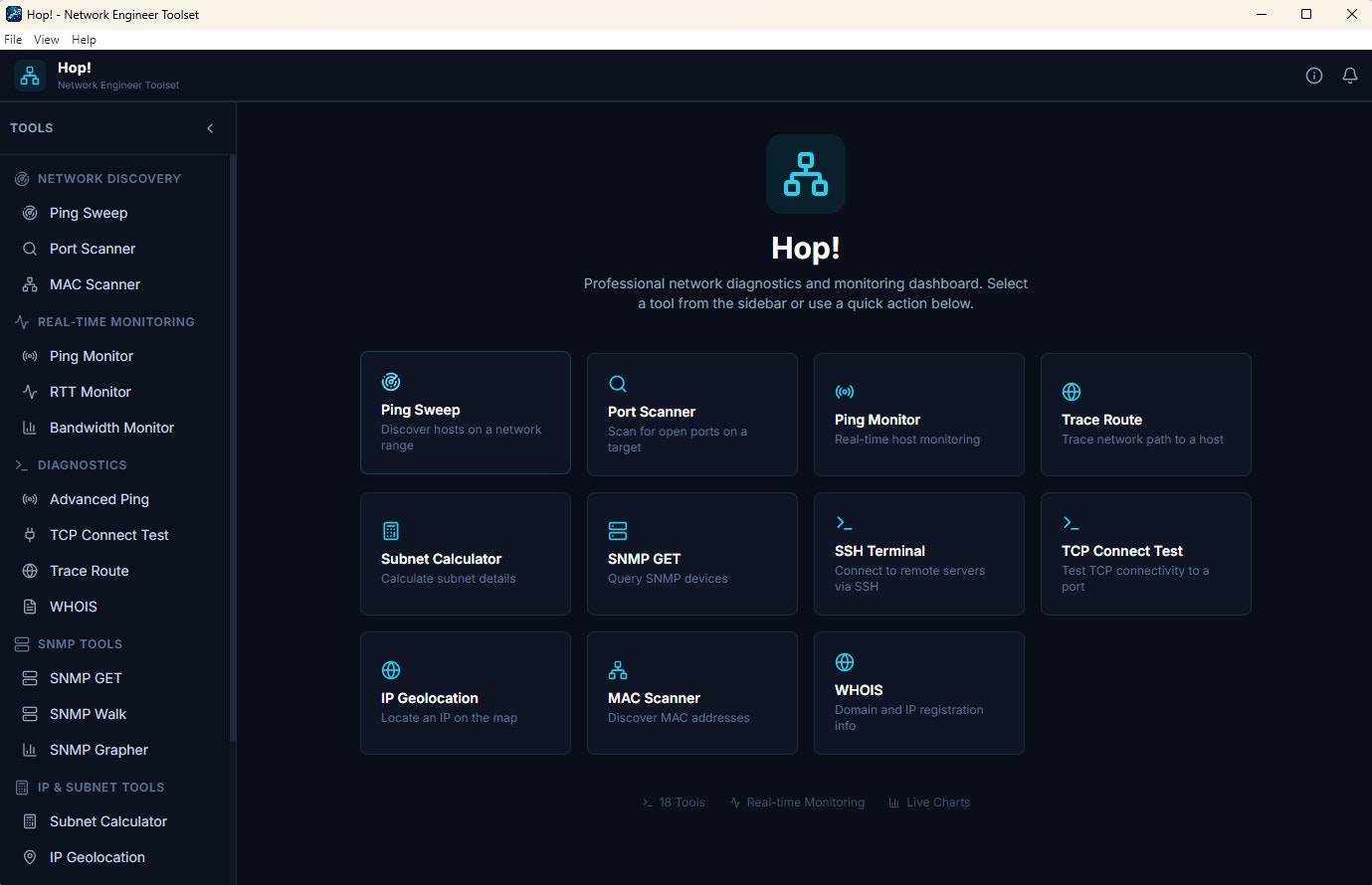Open the View menu
Viewport: 1372px width, 885px height.
tap(46, 39)
